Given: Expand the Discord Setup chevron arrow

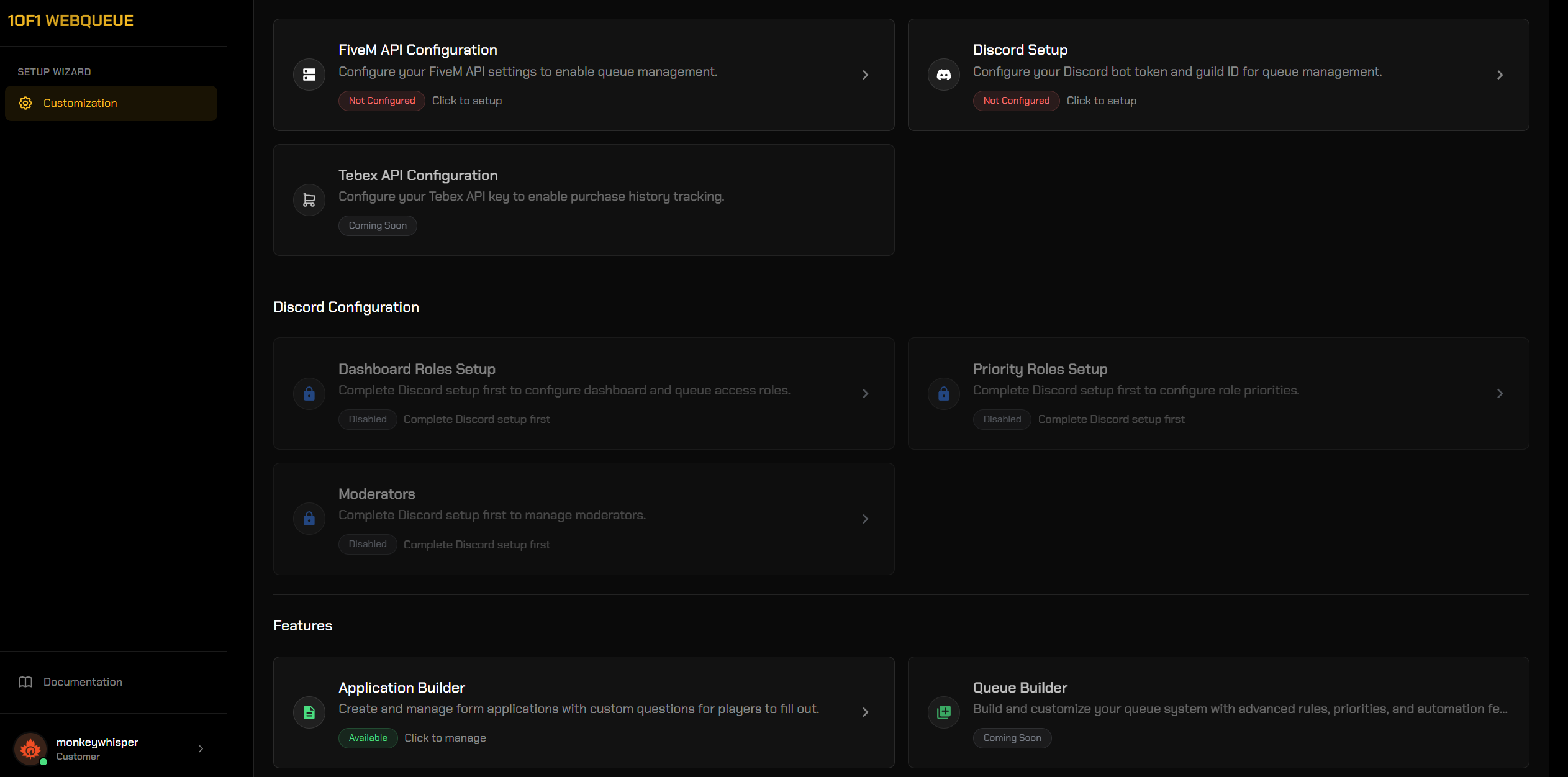Looking at the screenshot, I should (x=1500, y=75).
